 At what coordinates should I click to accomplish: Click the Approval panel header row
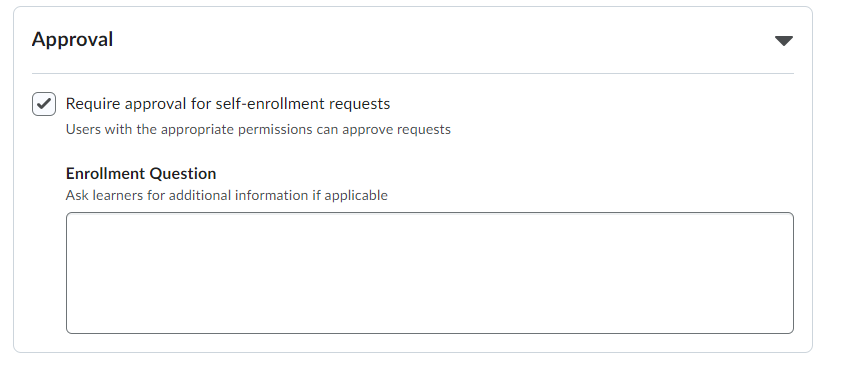[x=412, y=40]
